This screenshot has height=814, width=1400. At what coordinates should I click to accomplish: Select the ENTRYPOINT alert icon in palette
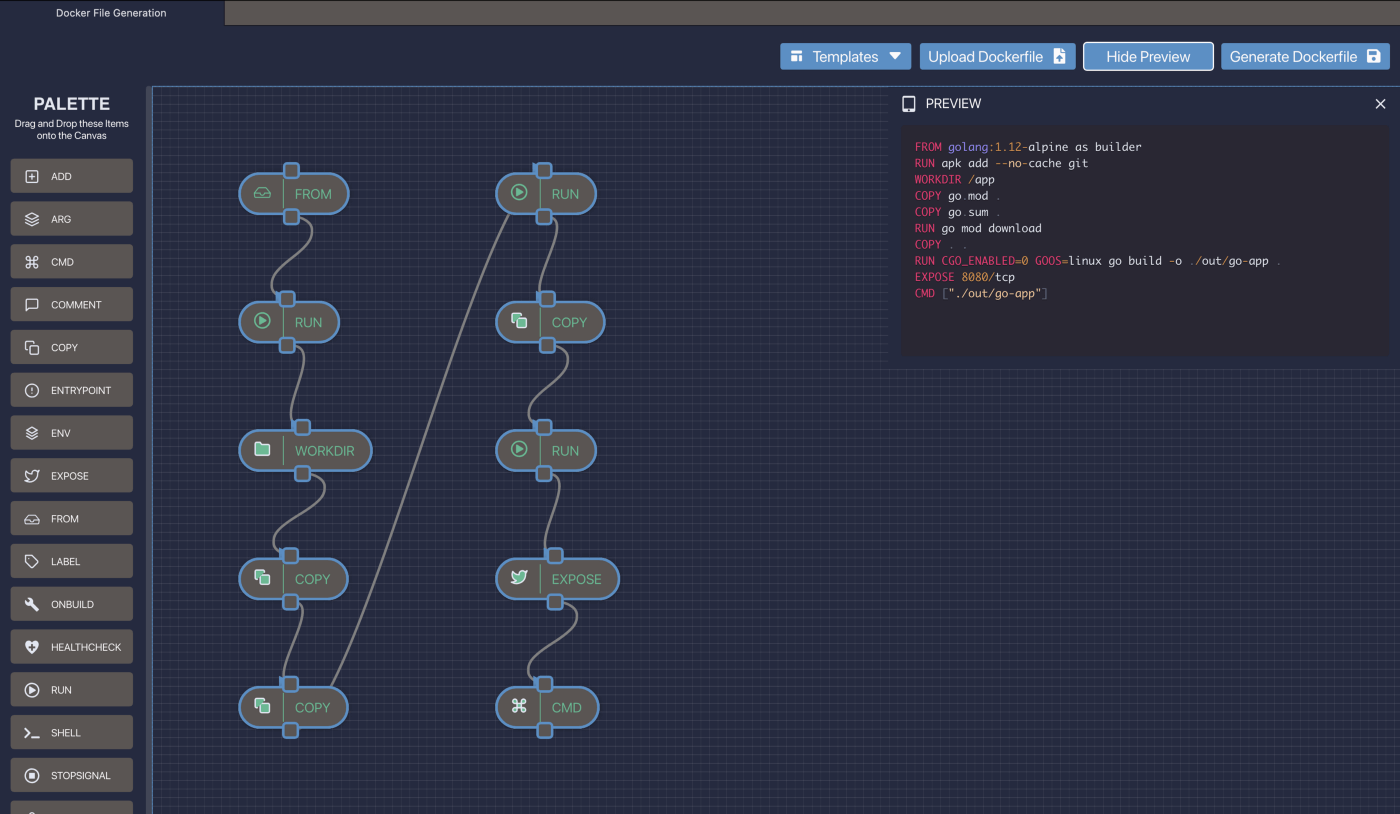[x=31, y=391]
